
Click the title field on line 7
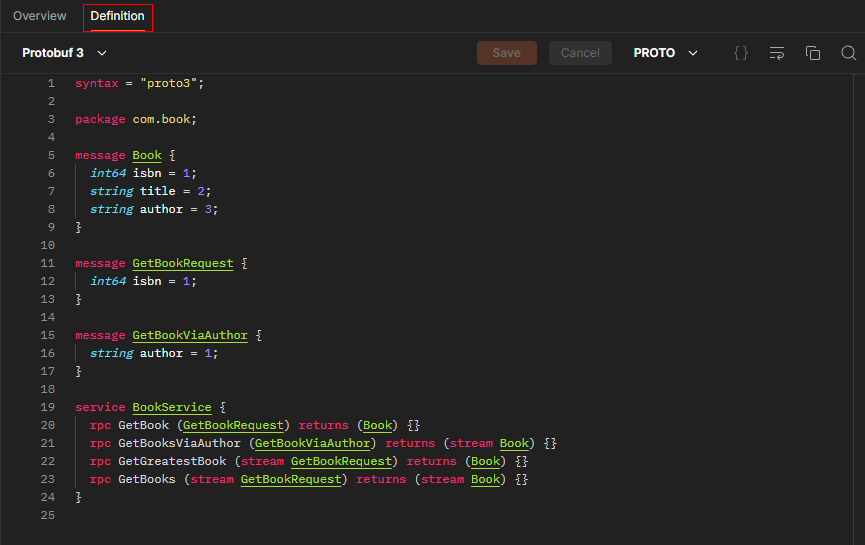[157, 191]
